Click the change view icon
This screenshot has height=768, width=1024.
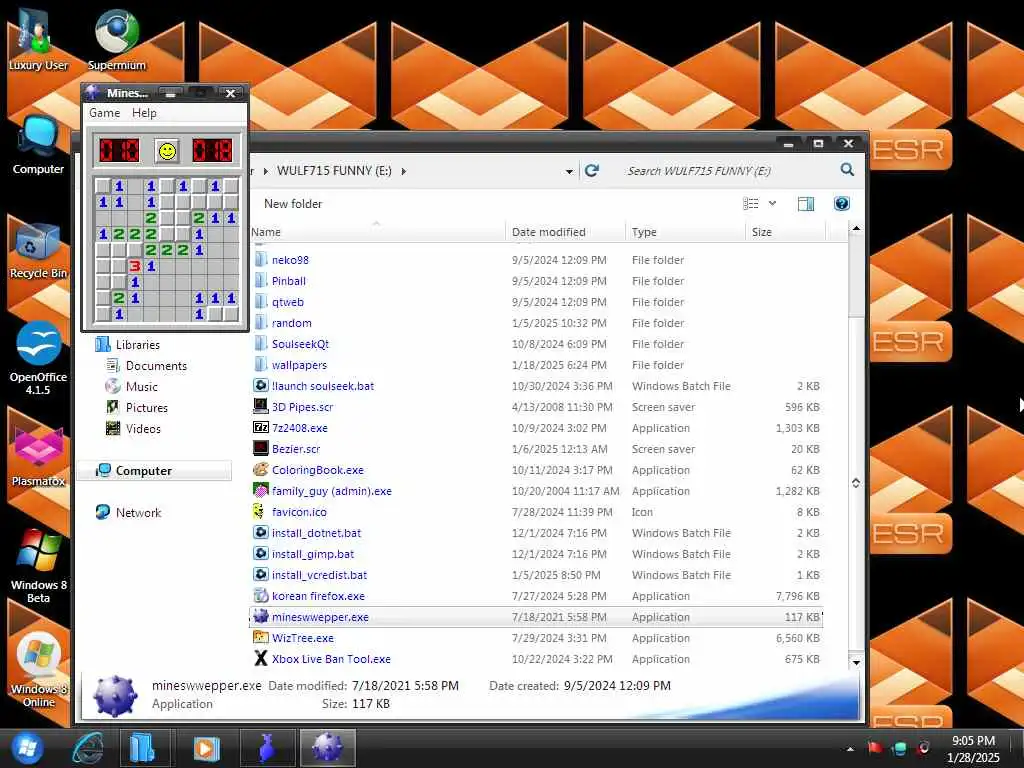(x=751, y=204)
